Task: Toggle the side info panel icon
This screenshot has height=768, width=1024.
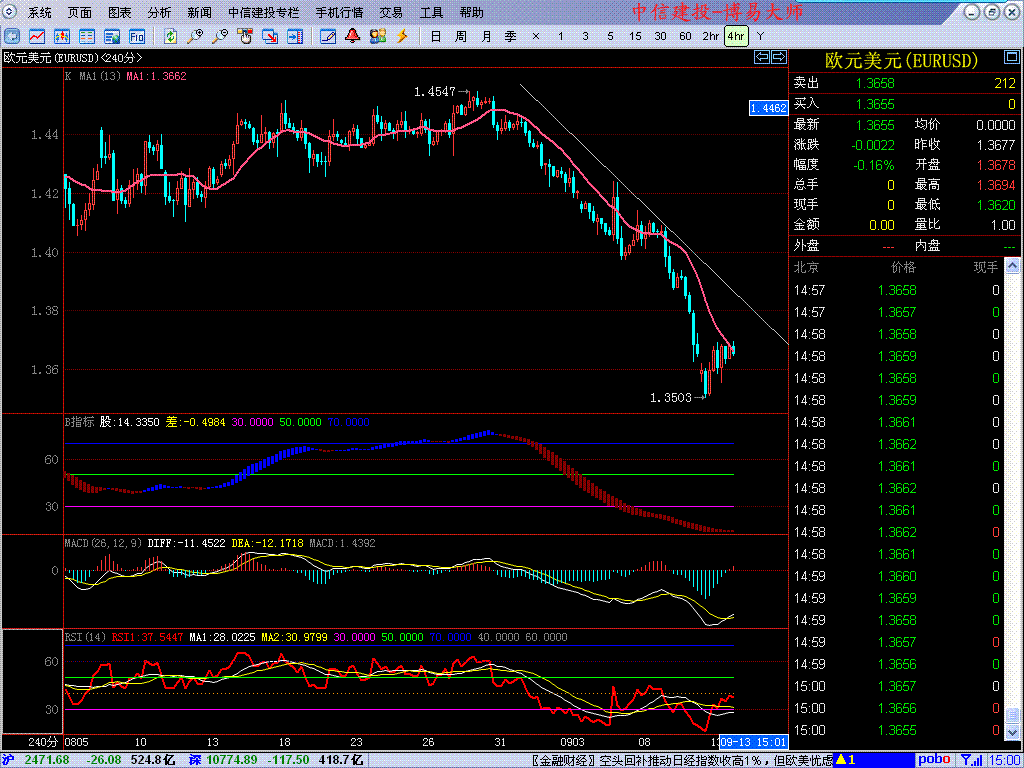Action: (295, 36)
